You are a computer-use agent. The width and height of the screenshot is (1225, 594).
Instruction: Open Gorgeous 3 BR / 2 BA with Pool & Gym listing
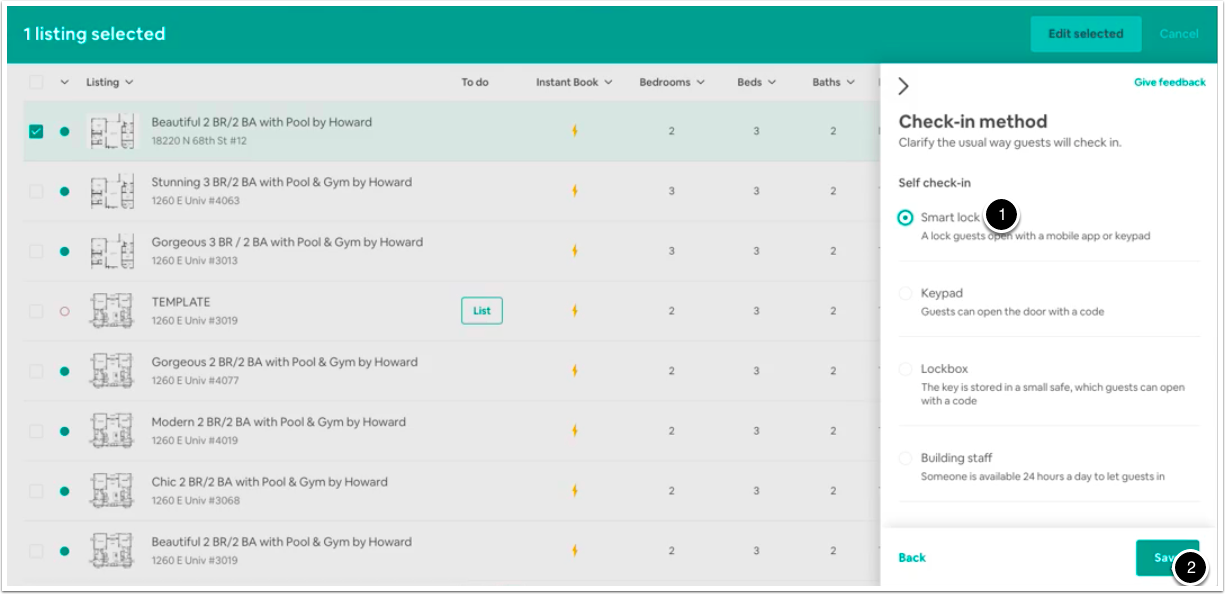[x=287, y=242]
